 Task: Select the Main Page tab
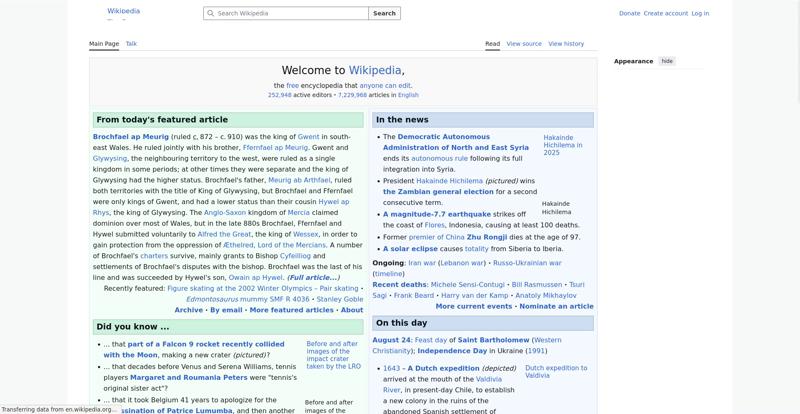(x=104, y=44)
